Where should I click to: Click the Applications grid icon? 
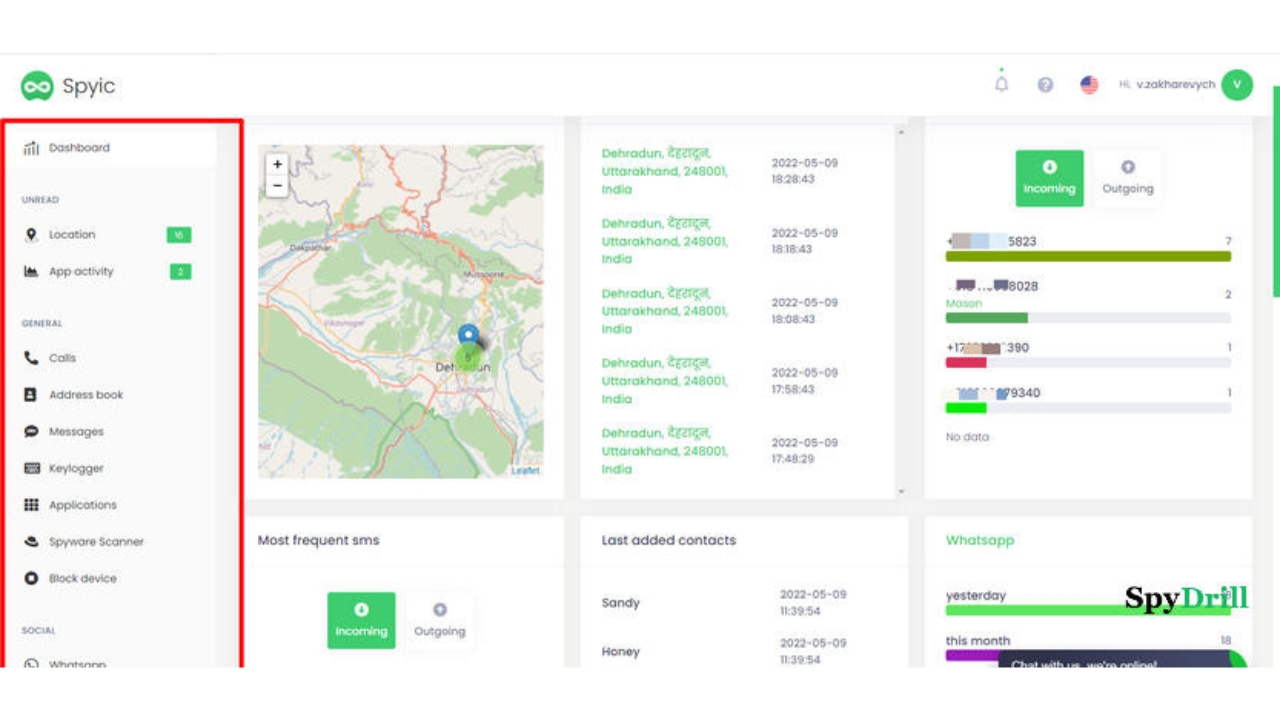coord(31,505)
